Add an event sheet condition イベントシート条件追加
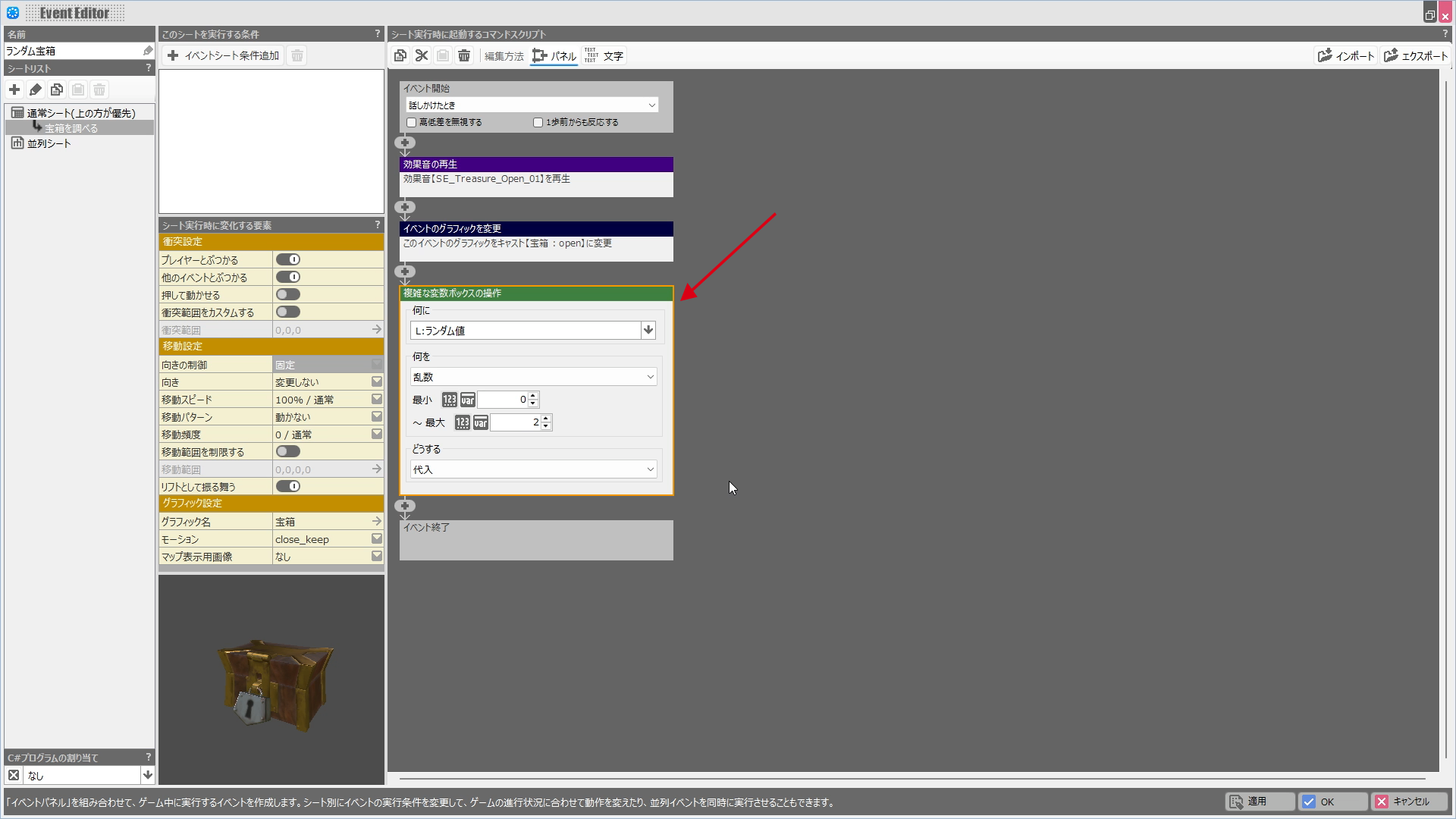 [223, 55]
